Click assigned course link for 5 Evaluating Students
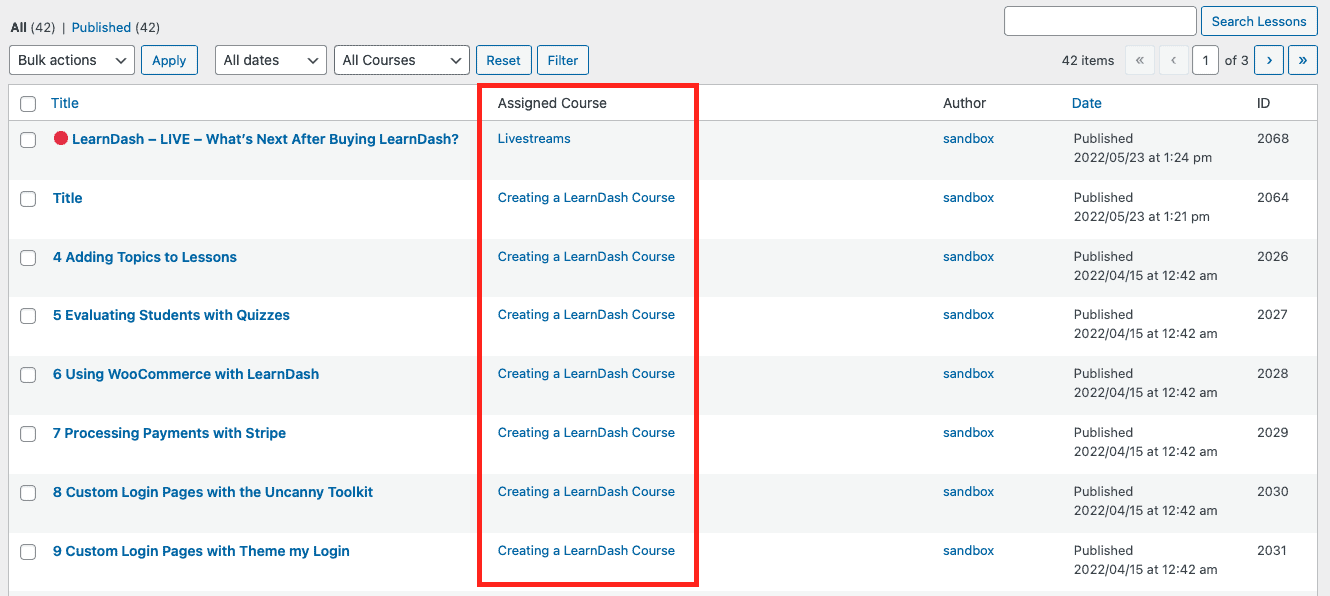 pos(586,315)
